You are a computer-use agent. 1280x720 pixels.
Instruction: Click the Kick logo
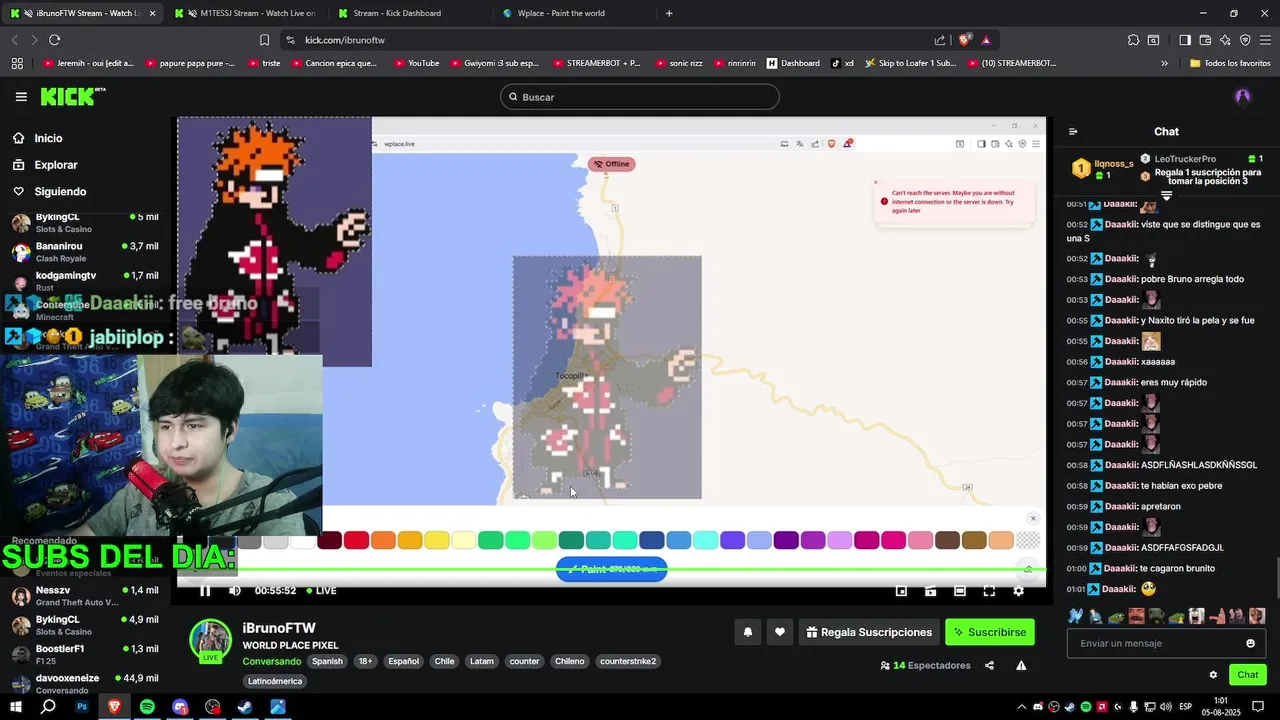(x=72, y=96)
